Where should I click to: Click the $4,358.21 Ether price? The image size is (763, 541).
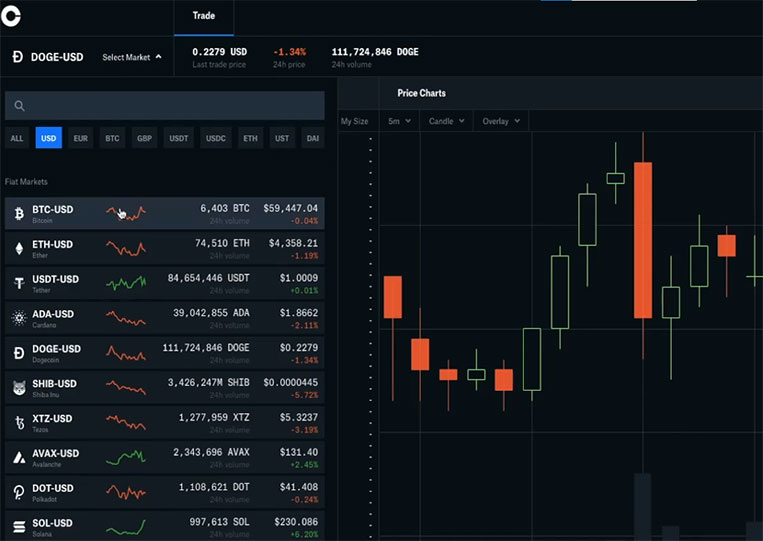293,243
